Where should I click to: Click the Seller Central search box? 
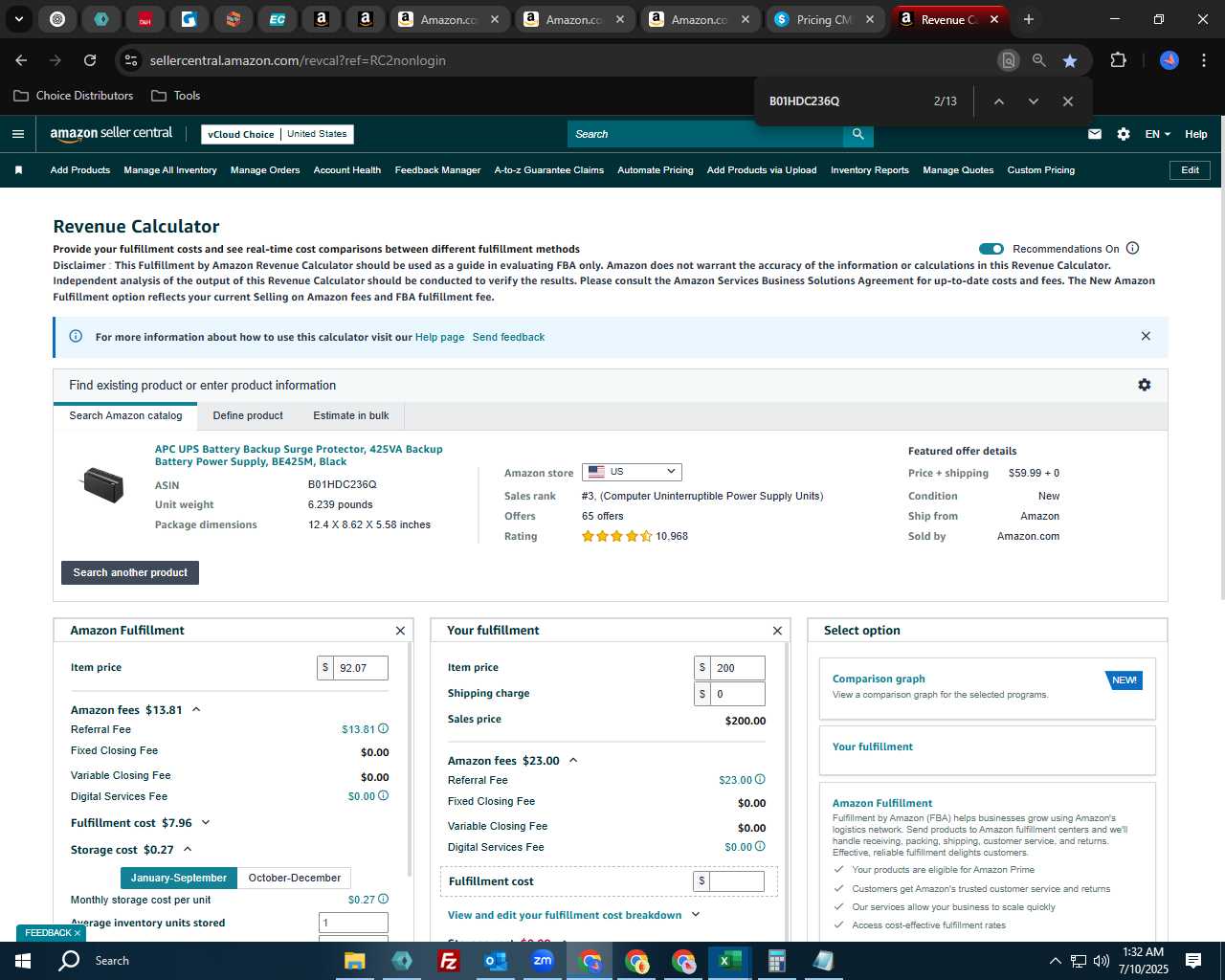coord(705,134)
